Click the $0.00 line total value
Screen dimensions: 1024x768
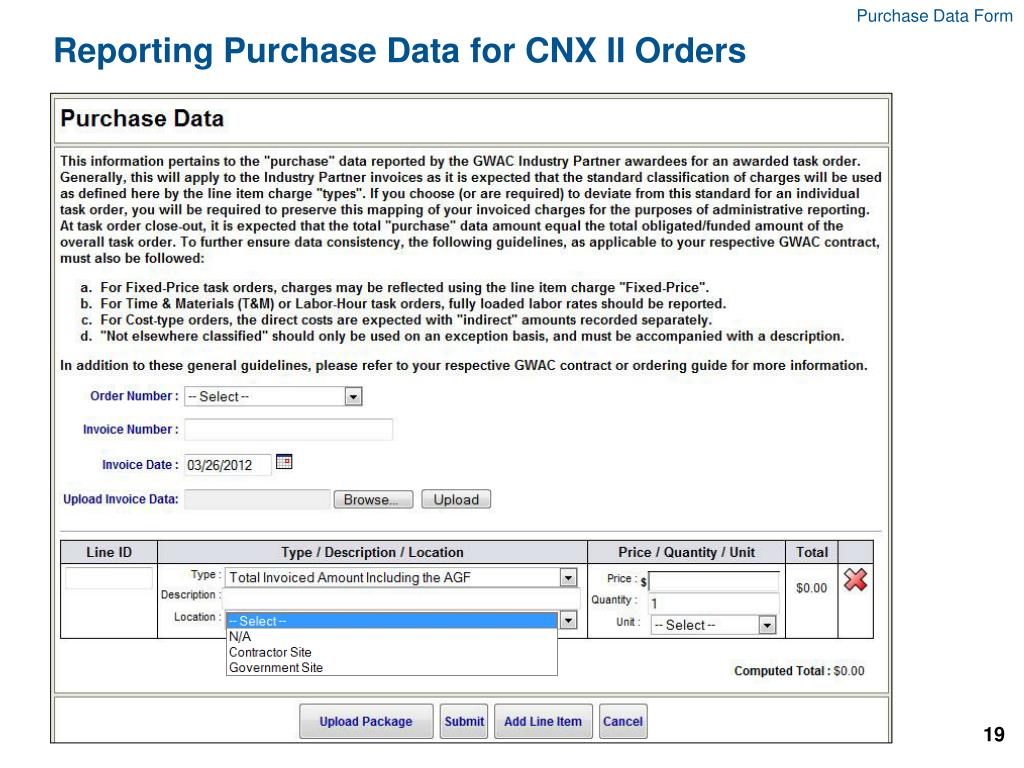(x=811, y=588)
